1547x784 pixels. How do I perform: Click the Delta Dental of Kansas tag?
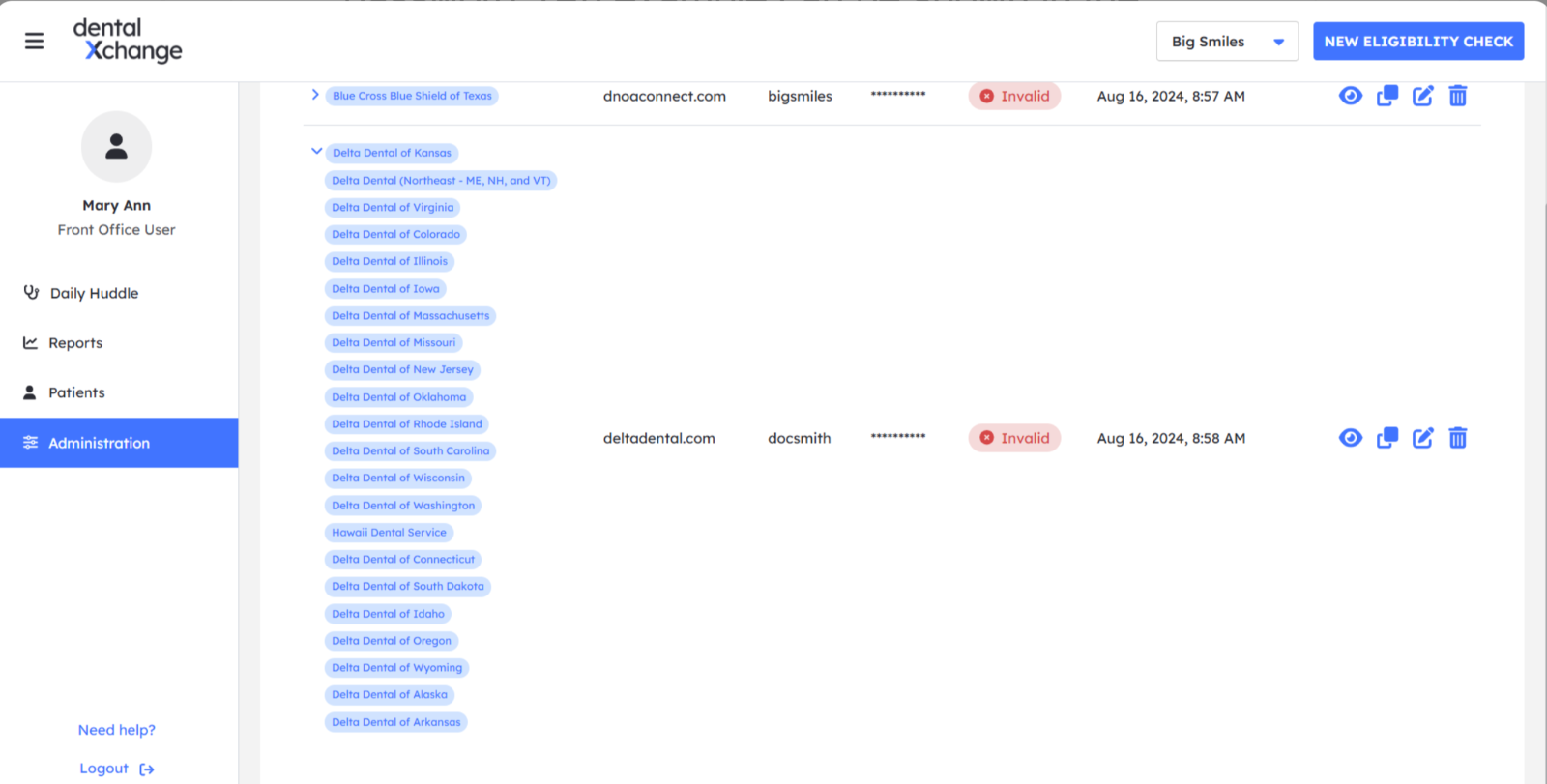coord(392,153)
